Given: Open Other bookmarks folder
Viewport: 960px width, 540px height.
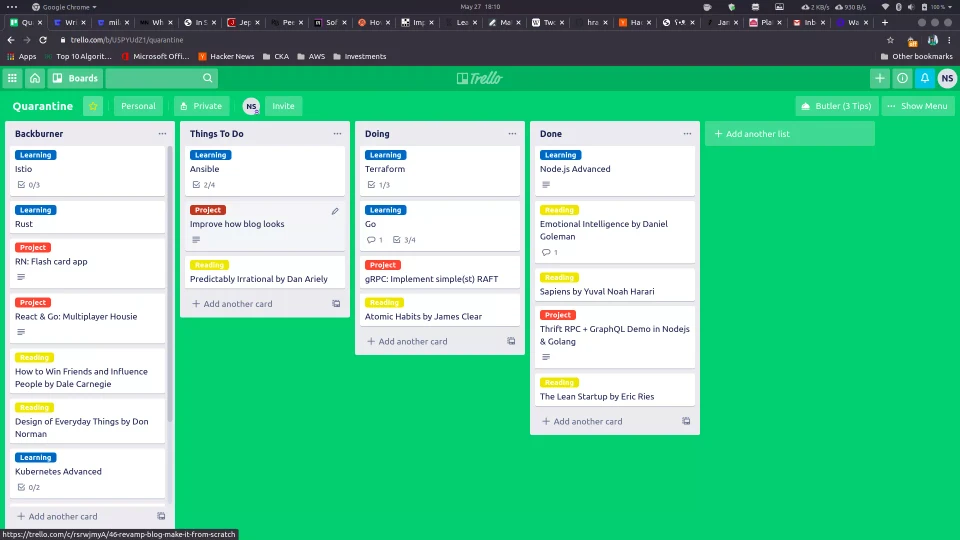Looking at the screenshot, I should 917,56.
